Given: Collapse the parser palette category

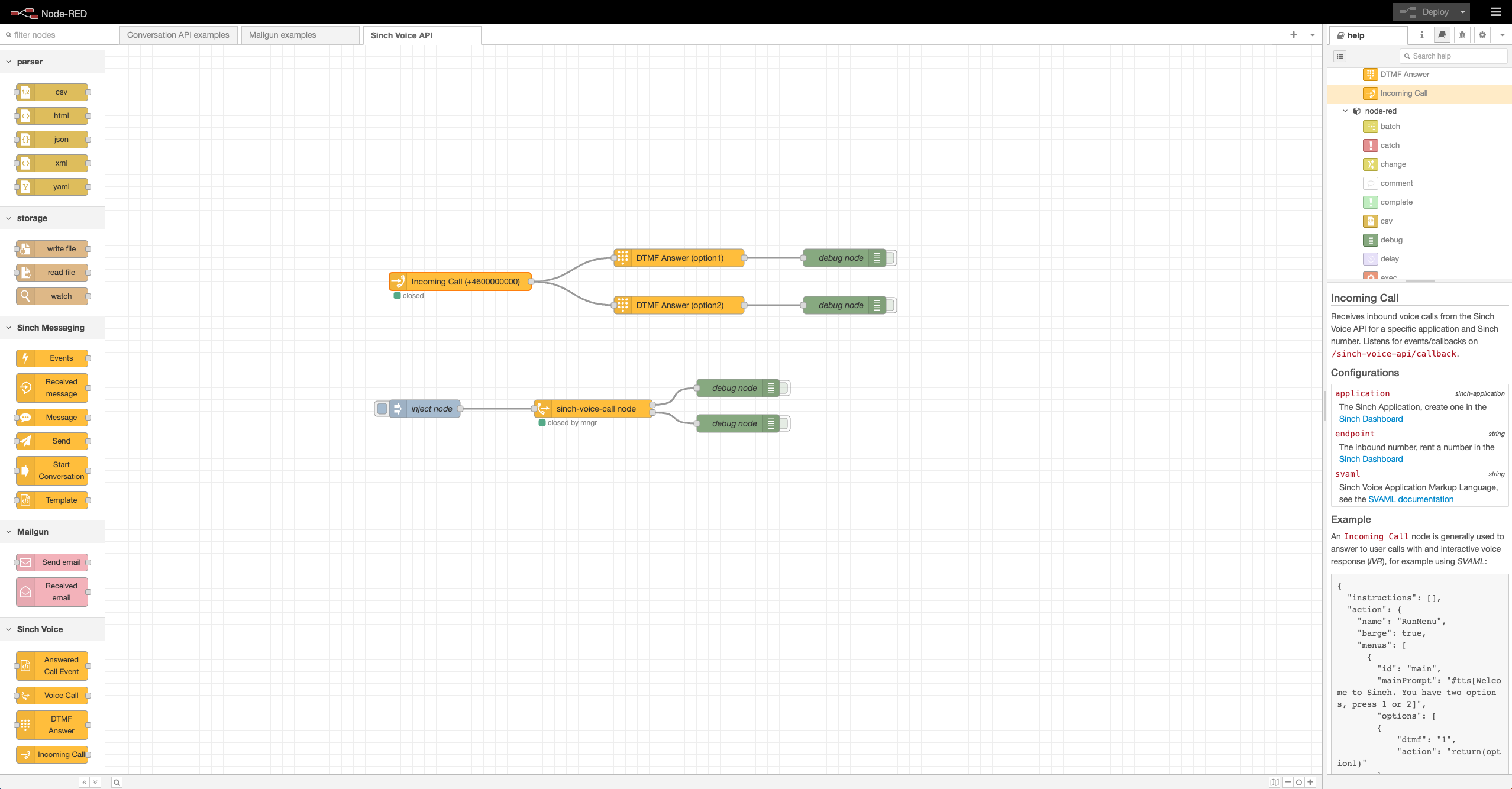Looking at the screenshot, I should point(52,62).
